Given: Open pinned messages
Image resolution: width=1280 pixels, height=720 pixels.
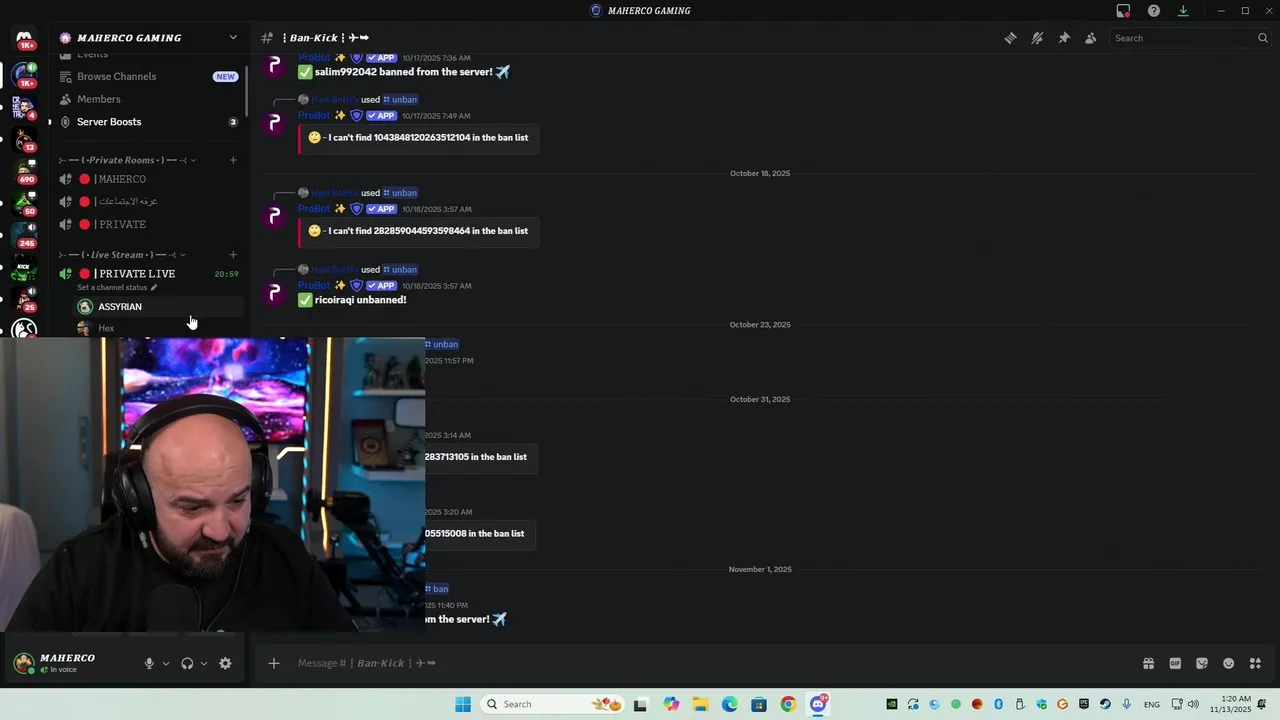Looking at the screenshot, I should 1064,38.
